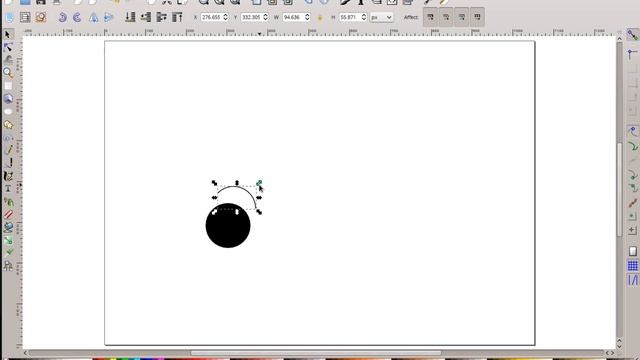Image resolution: width=640 pixels, height=360 pixels.
Task: Click Select all in all layers
Action: click(x=25, y=17)
